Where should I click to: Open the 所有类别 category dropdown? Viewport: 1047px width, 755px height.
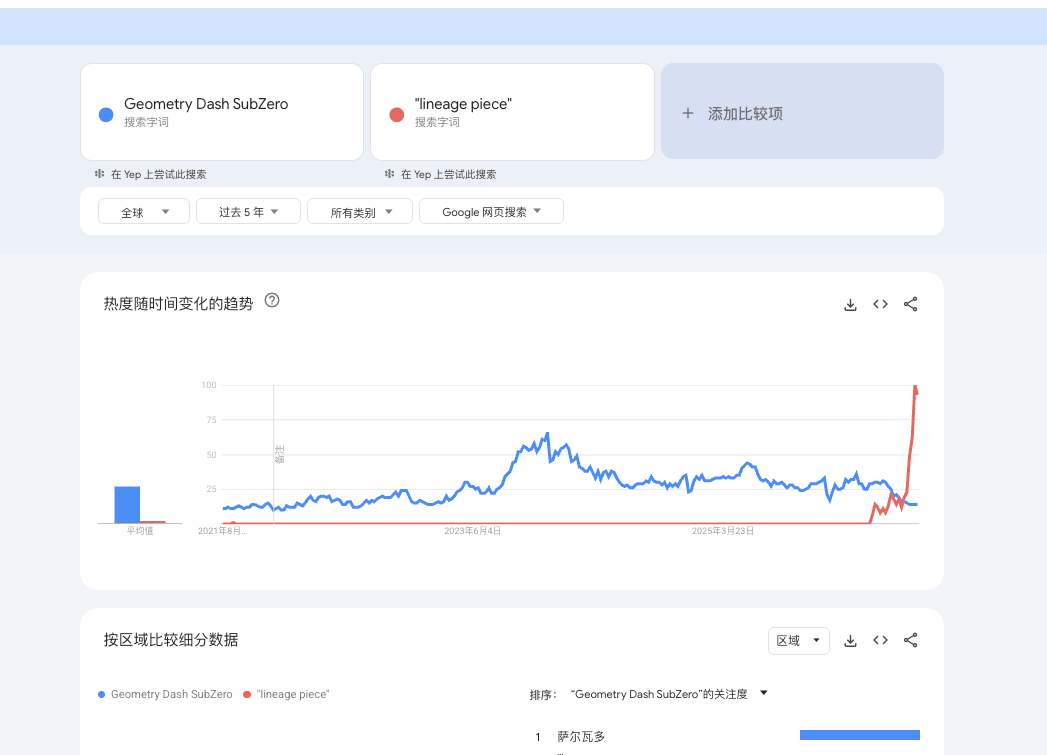pyautogui.click(x=359, y=212)
